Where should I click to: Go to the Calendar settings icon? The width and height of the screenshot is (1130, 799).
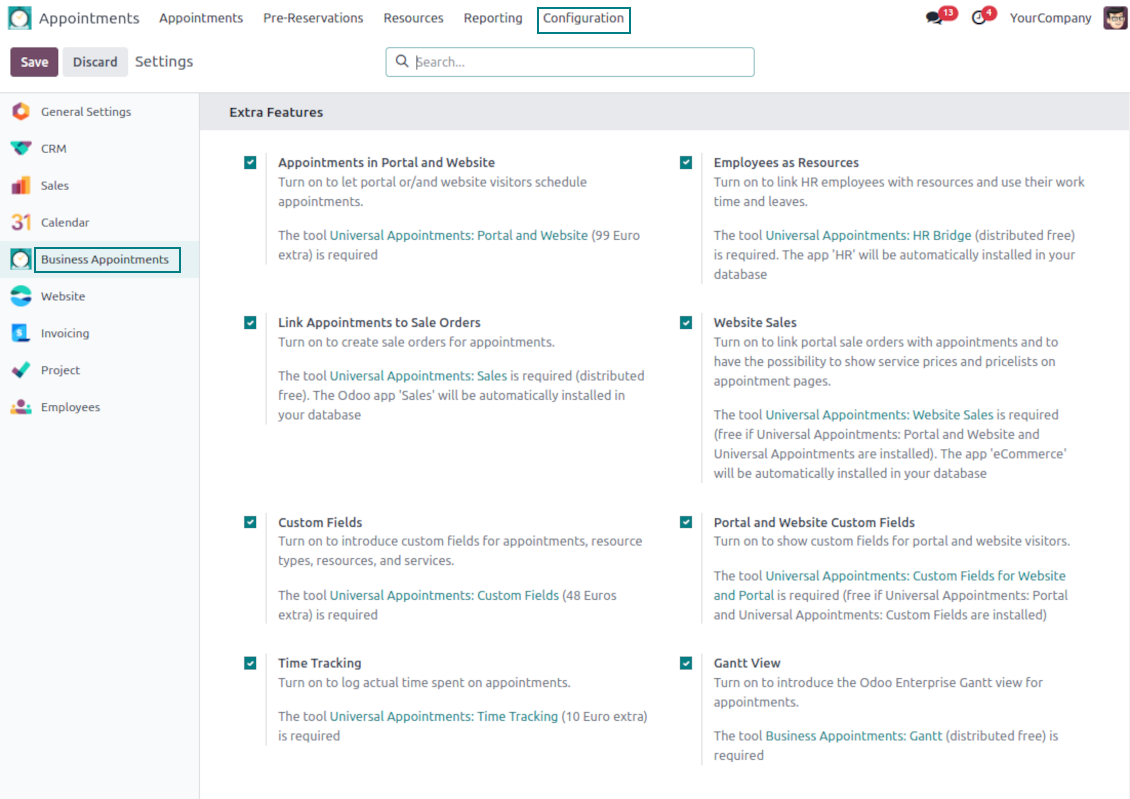click(21, 223)
